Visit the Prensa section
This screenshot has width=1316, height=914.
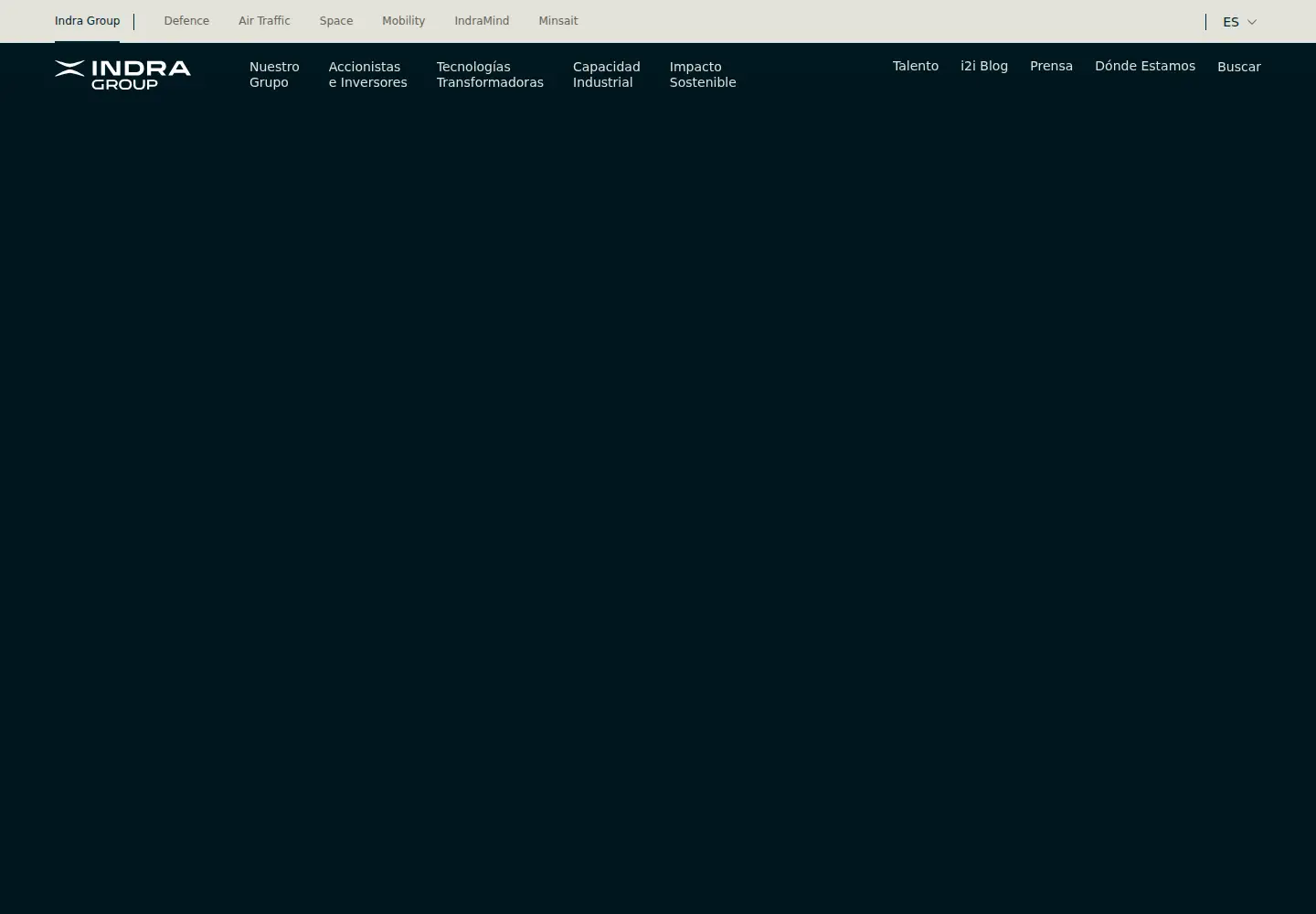1051,66
